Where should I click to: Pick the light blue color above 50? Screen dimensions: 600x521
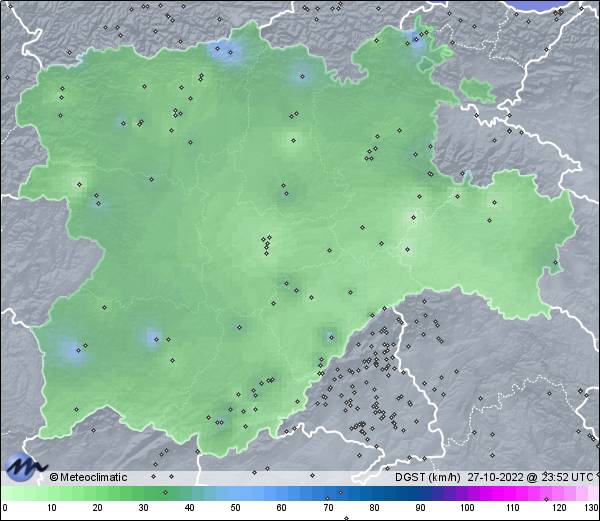pyautogui.click(x=235, y=493)
